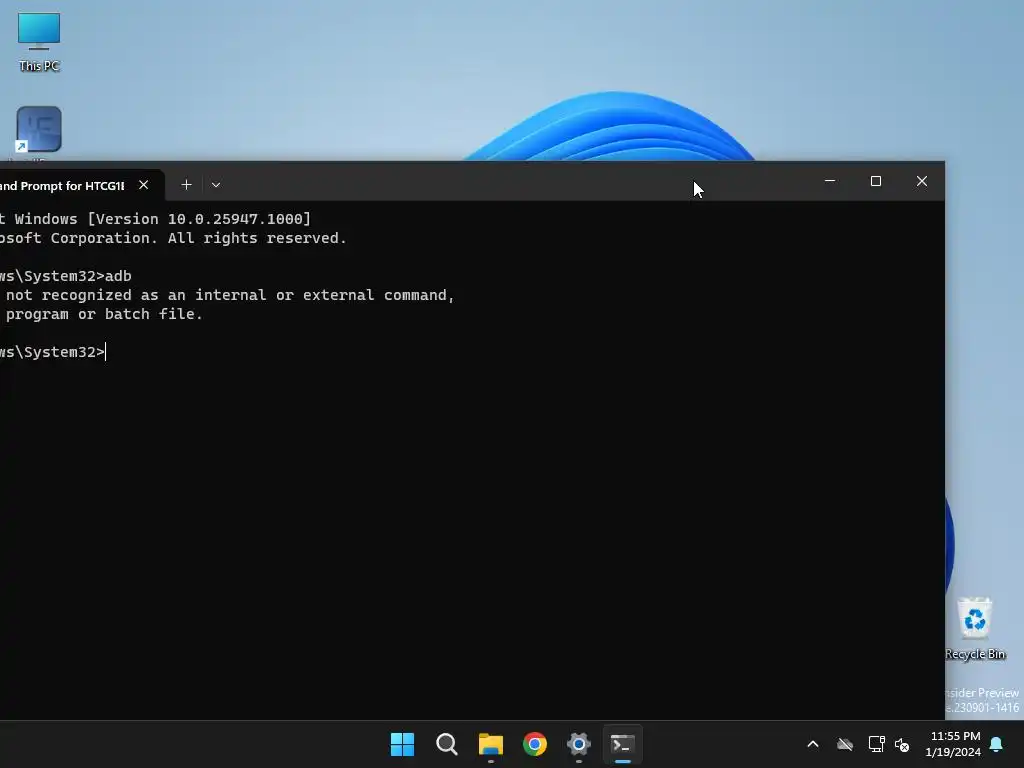Open File Explorer from taskbar
The height and width of the screenshot is (768, 1024).
(490, 744)
